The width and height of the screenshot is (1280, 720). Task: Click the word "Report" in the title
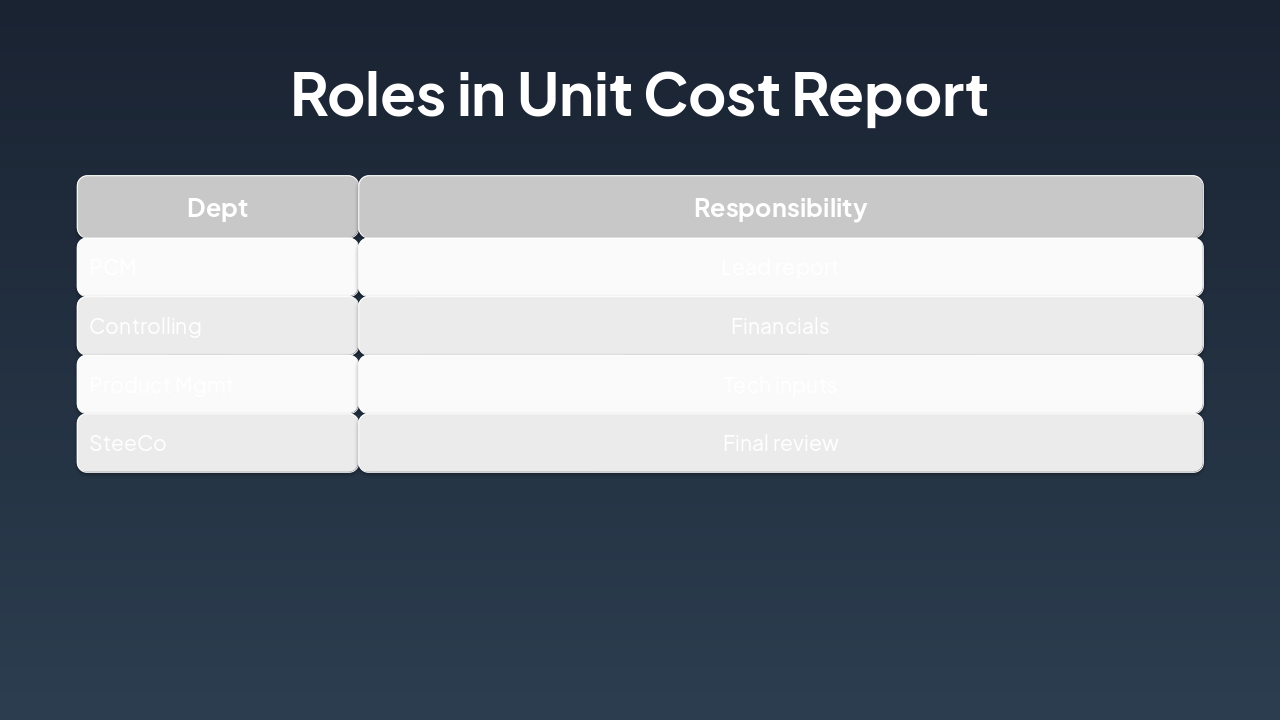point(889,94)
